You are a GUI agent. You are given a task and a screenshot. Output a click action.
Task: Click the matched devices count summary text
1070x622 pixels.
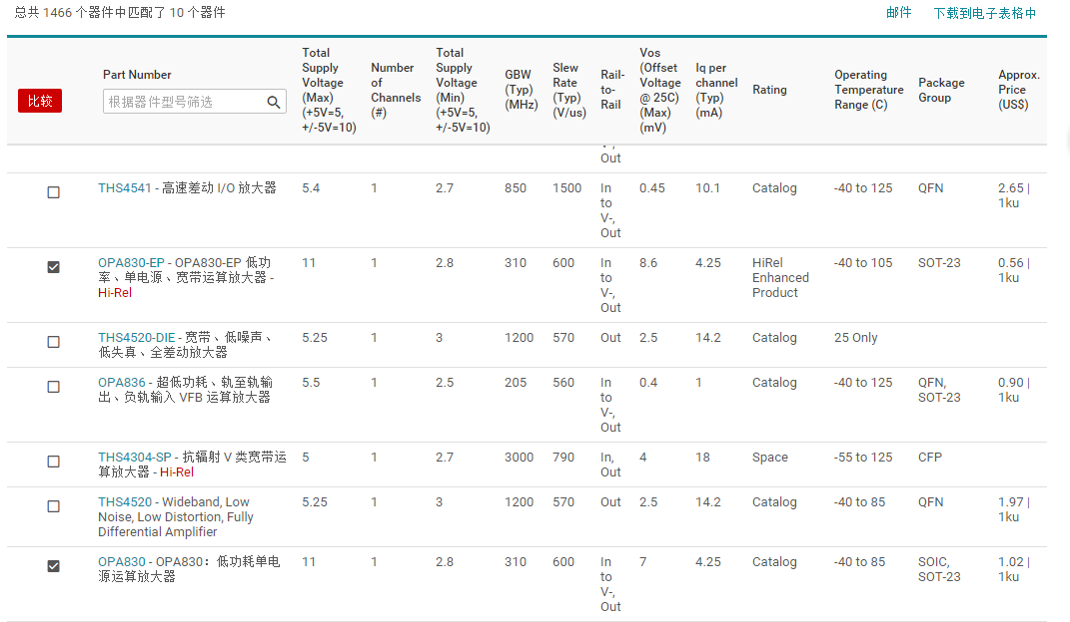[120, 12]
